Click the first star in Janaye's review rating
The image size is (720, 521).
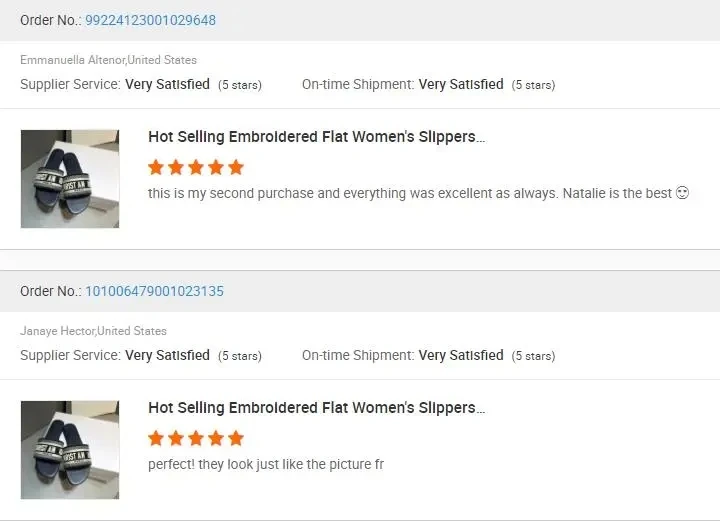pyautogui.click(x=156, y=438)
